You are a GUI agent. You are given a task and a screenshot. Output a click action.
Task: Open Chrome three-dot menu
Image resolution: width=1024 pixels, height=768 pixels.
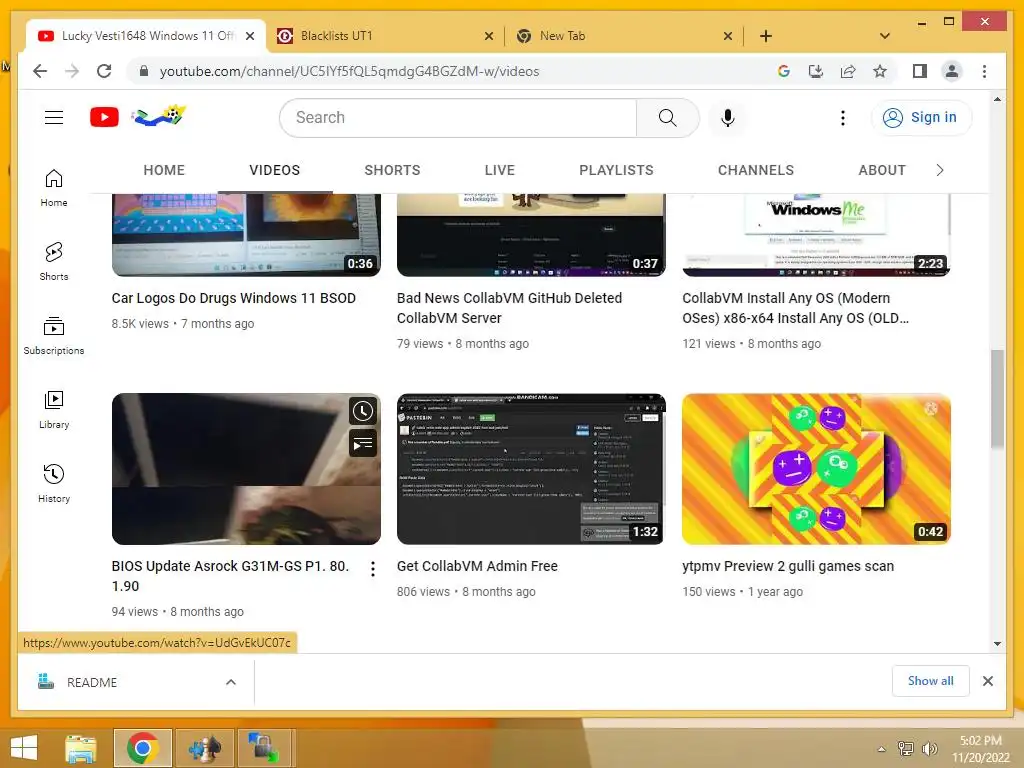pyautogui.click(x=984, y=71)
